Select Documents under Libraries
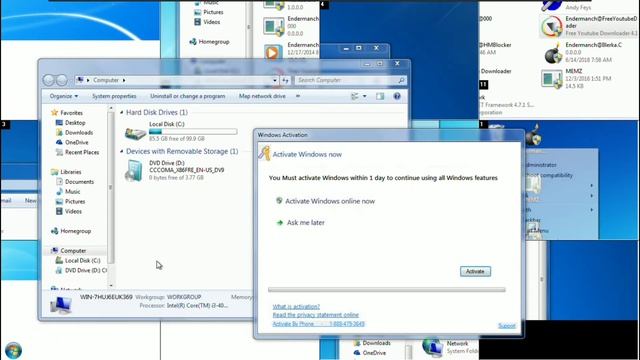This screenshot has width=640, height=360. point(79,182)
